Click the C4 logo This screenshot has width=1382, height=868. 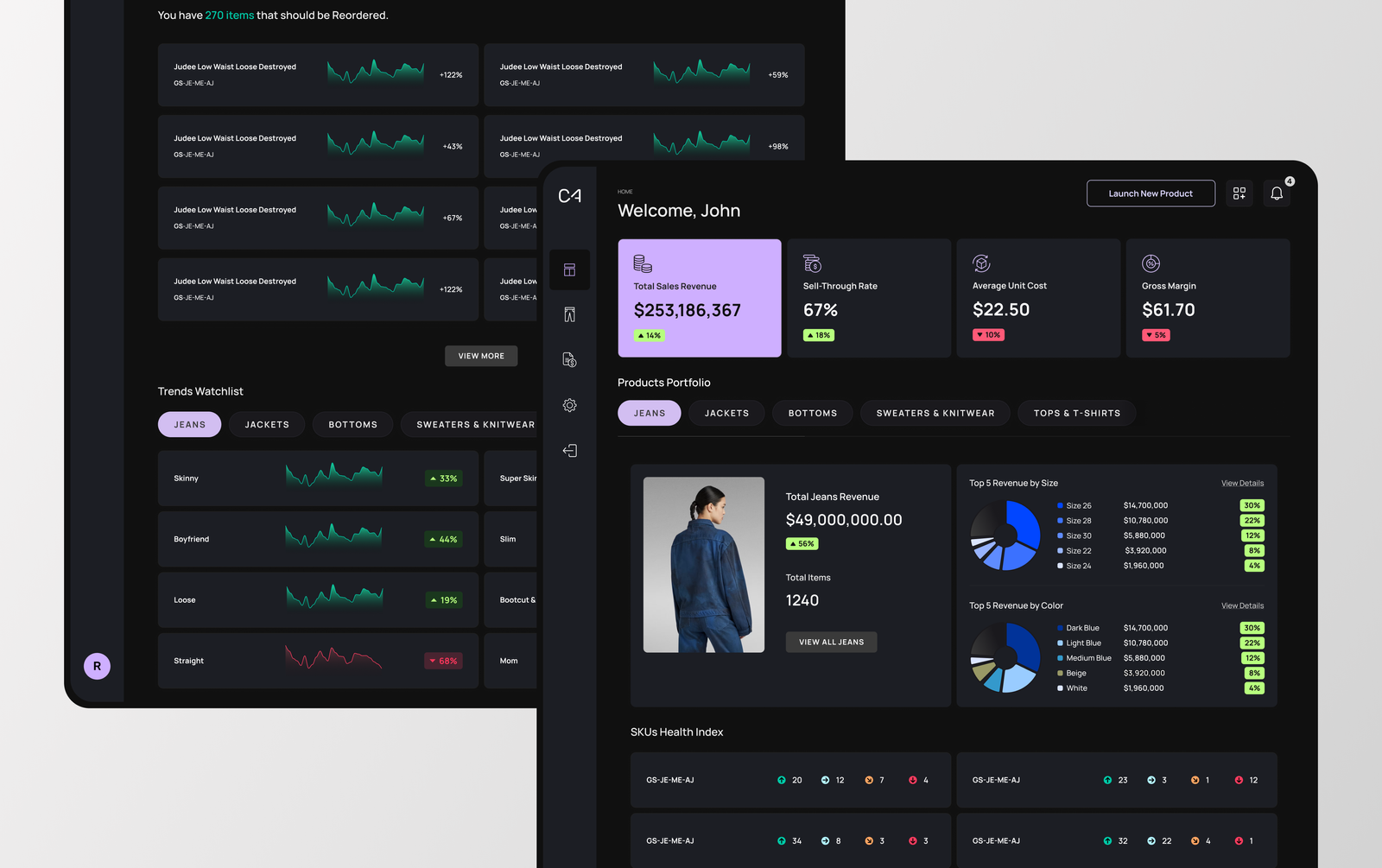click(569, 196)
